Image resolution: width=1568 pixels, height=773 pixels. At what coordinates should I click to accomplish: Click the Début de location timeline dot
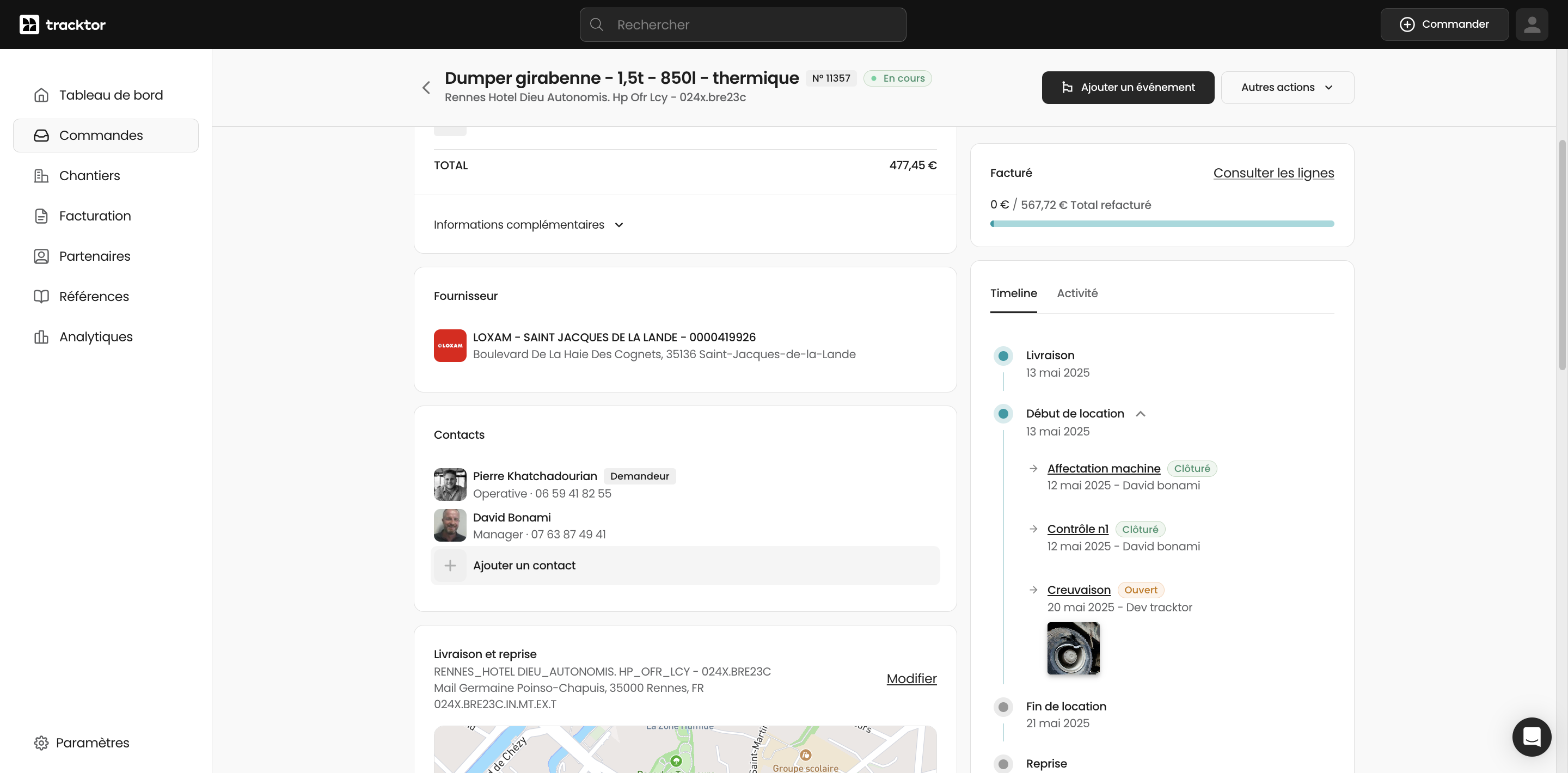click(1003, 414)
